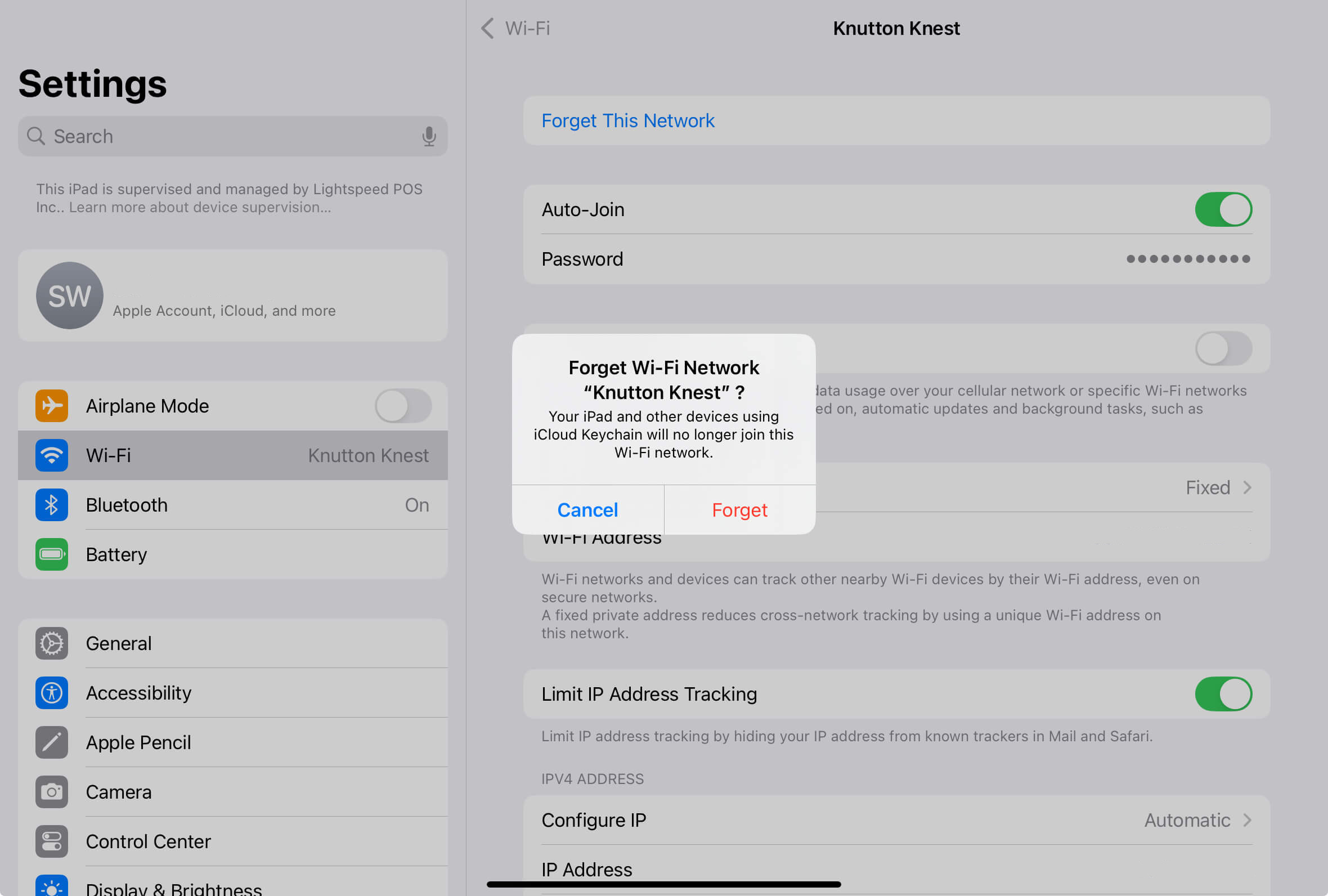1328x896 pixels.
Task: Click the Forget This Network link
Action: [627, 120]
